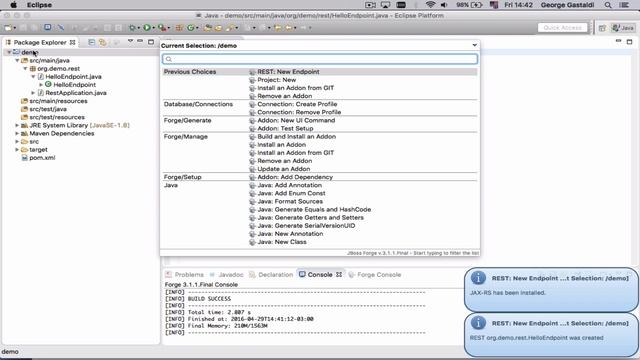Screen dimensions: 640x360
Task: Expand the HelloEndpoint class node
Action: point(41,85)
